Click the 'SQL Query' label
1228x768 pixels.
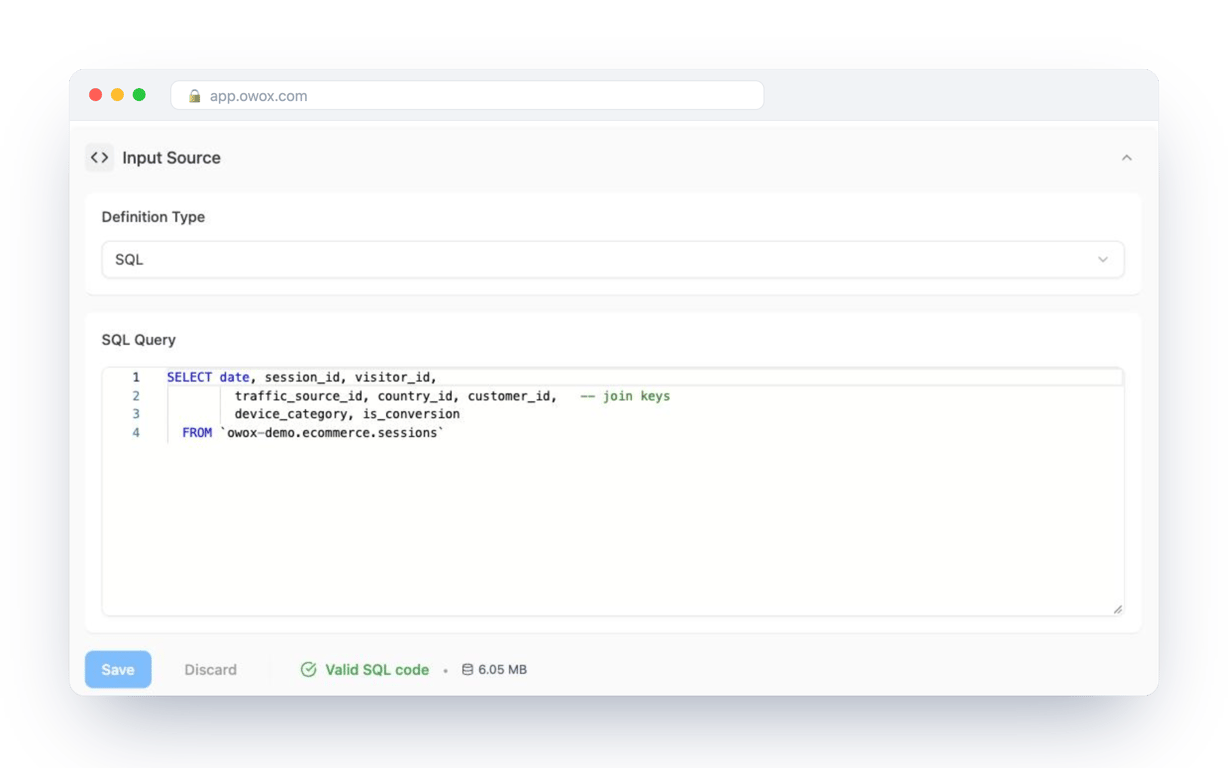pyautogui.click(x=138, y=340)
